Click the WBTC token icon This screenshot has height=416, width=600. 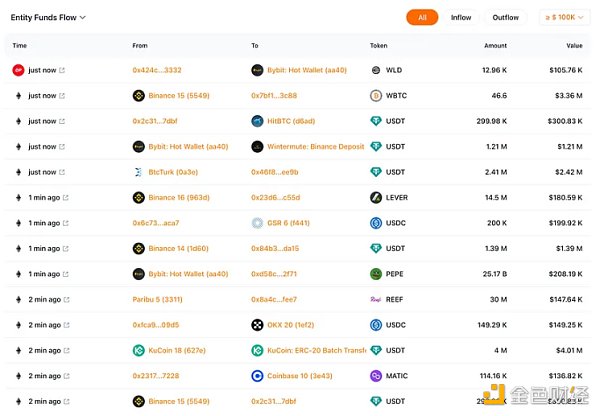tap(376, 96)
